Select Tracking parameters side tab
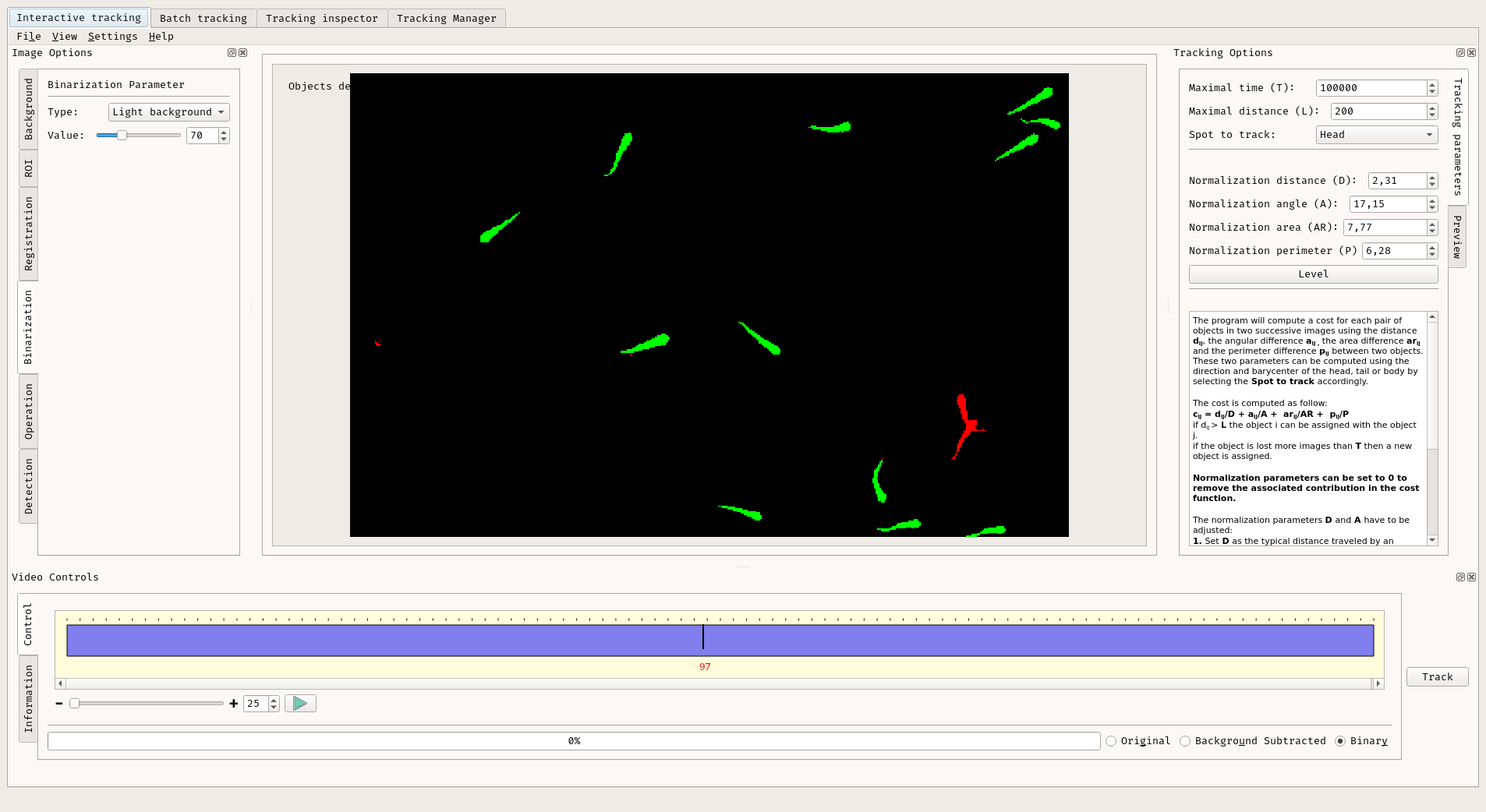Screen dimensions: 1486x812 click(x=1458, y=137)
